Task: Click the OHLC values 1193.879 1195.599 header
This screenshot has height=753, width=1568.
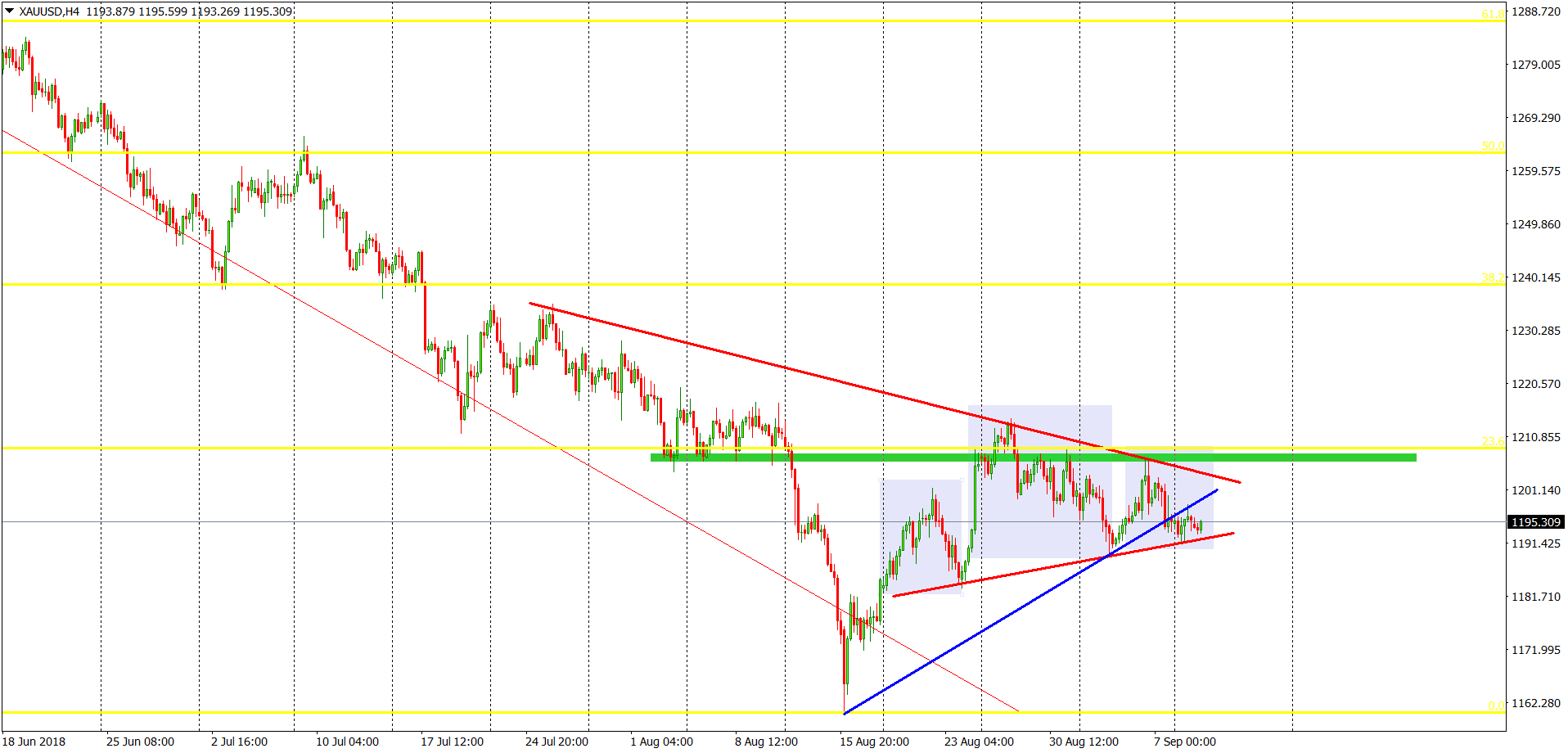Action: click(189, 11)
